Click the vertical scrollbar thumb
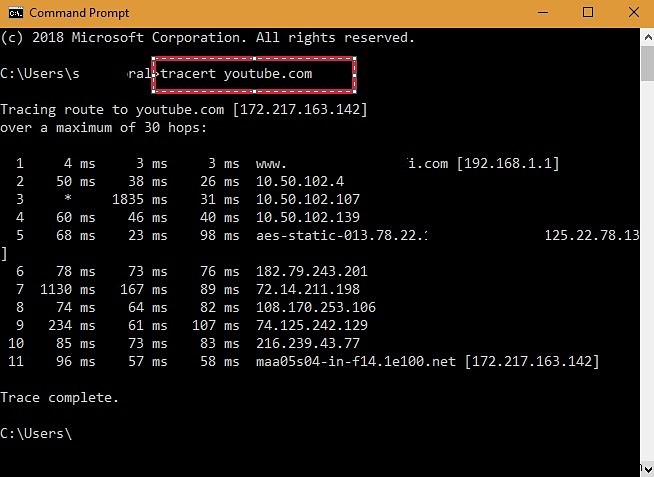654x477 pixels. coord(646,62)
